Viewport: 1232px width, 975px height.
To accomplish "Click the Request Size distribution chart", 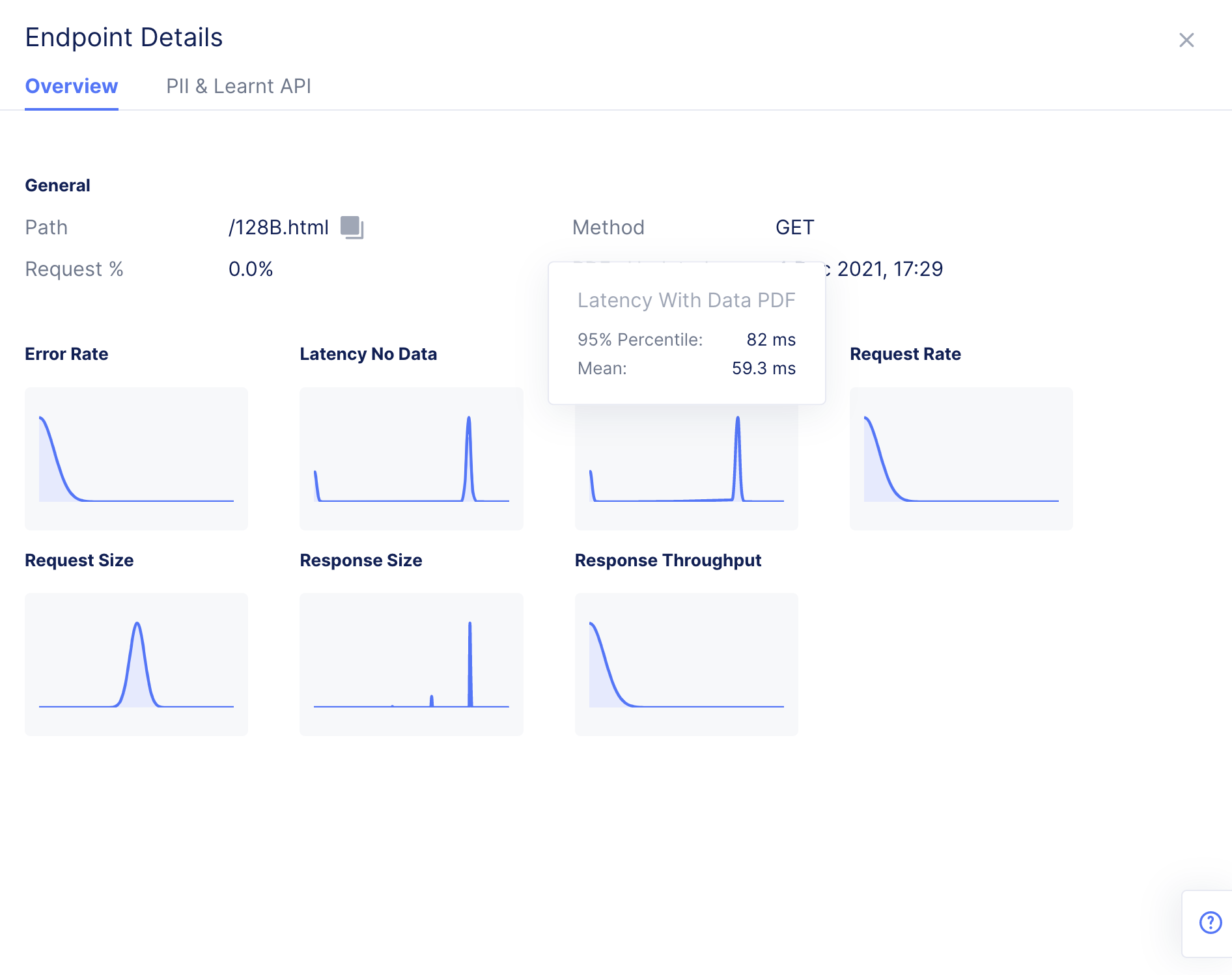I will coord(136,664).
